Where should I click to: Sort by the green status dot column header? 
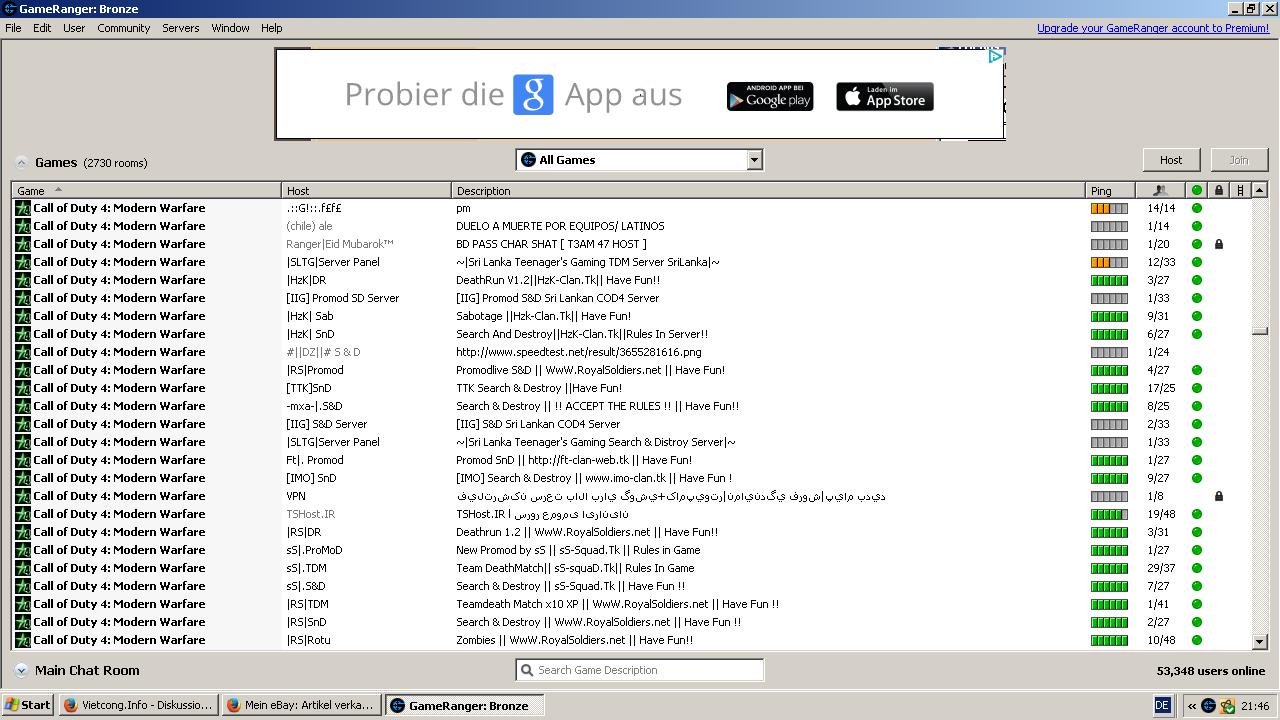coord(1197,190)
